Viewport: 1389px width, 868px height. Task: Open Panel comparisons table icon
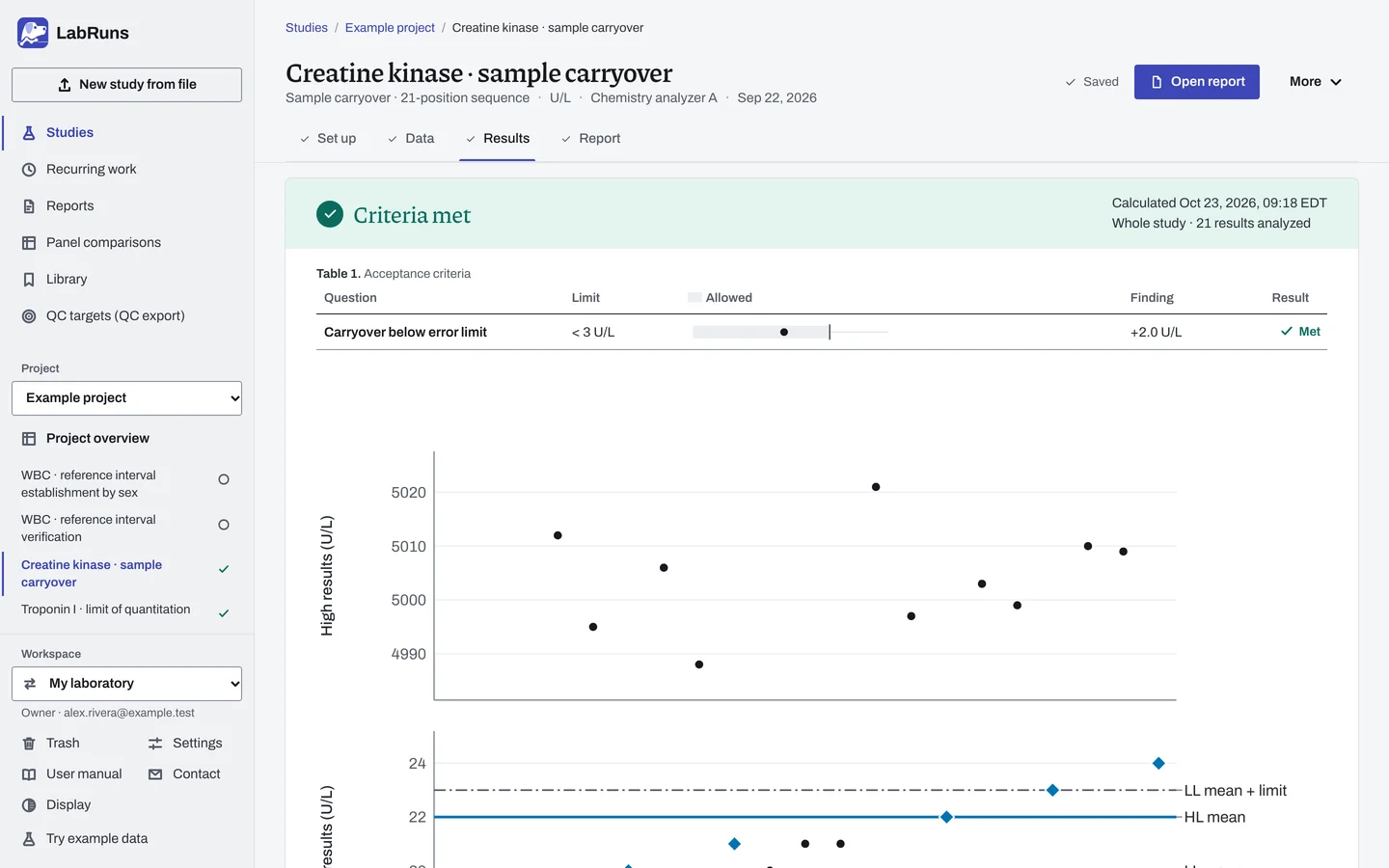click(x=29, y=243)
